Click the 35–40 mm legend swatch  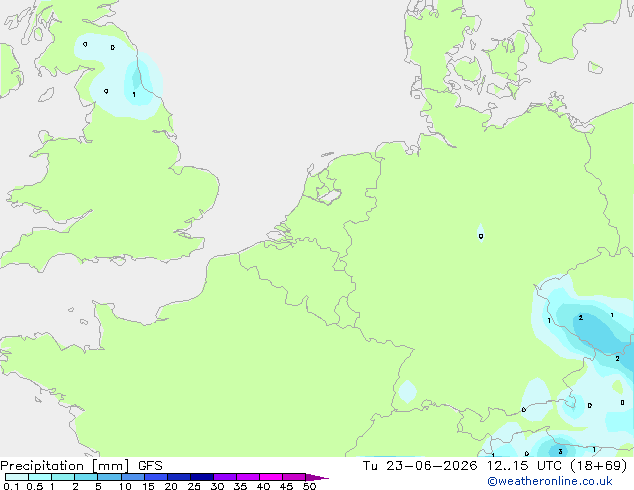click(x=247, y=477)
